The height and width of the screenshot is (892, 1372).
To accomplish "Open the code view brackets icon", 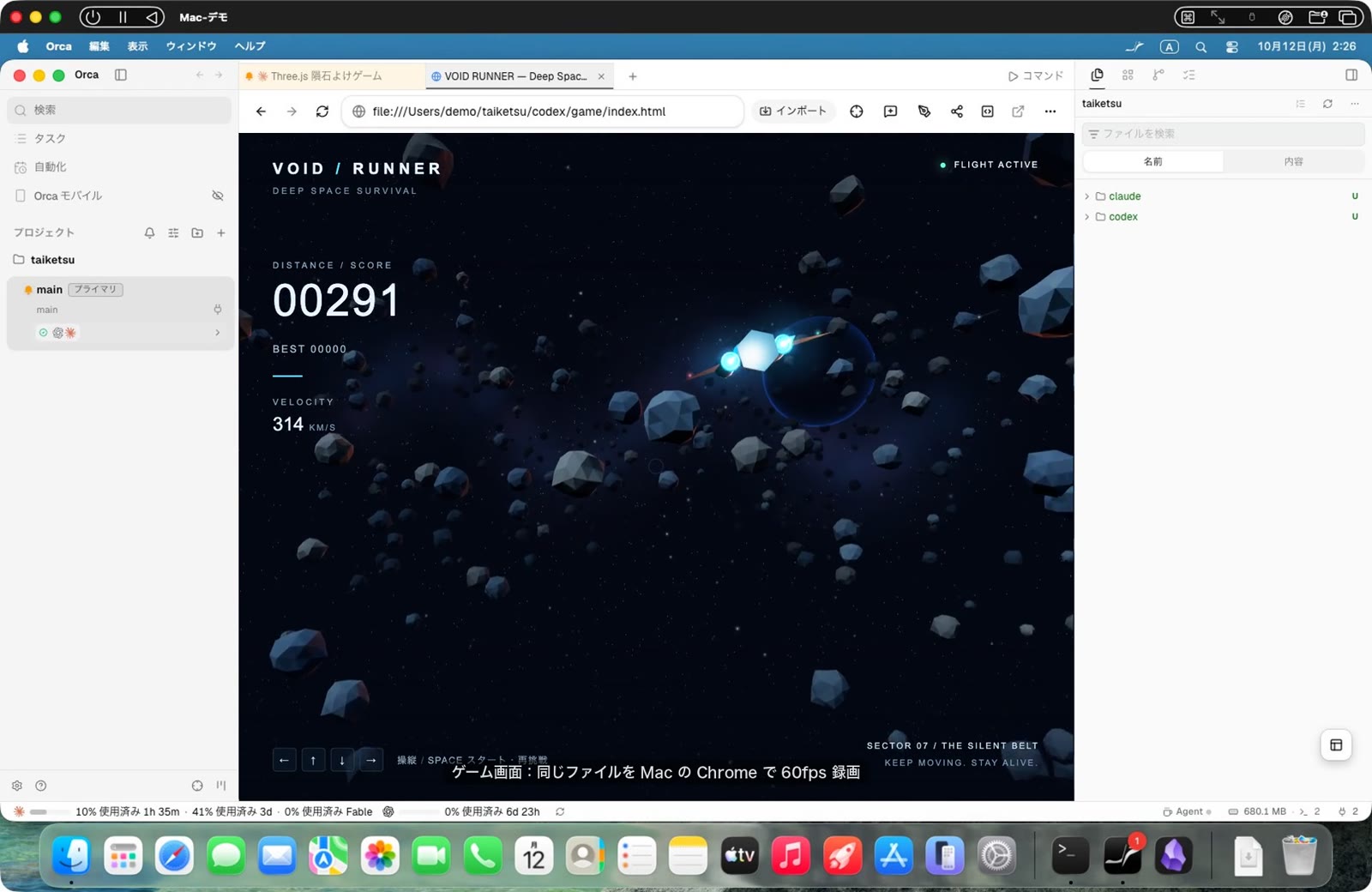I will [988, 111].
